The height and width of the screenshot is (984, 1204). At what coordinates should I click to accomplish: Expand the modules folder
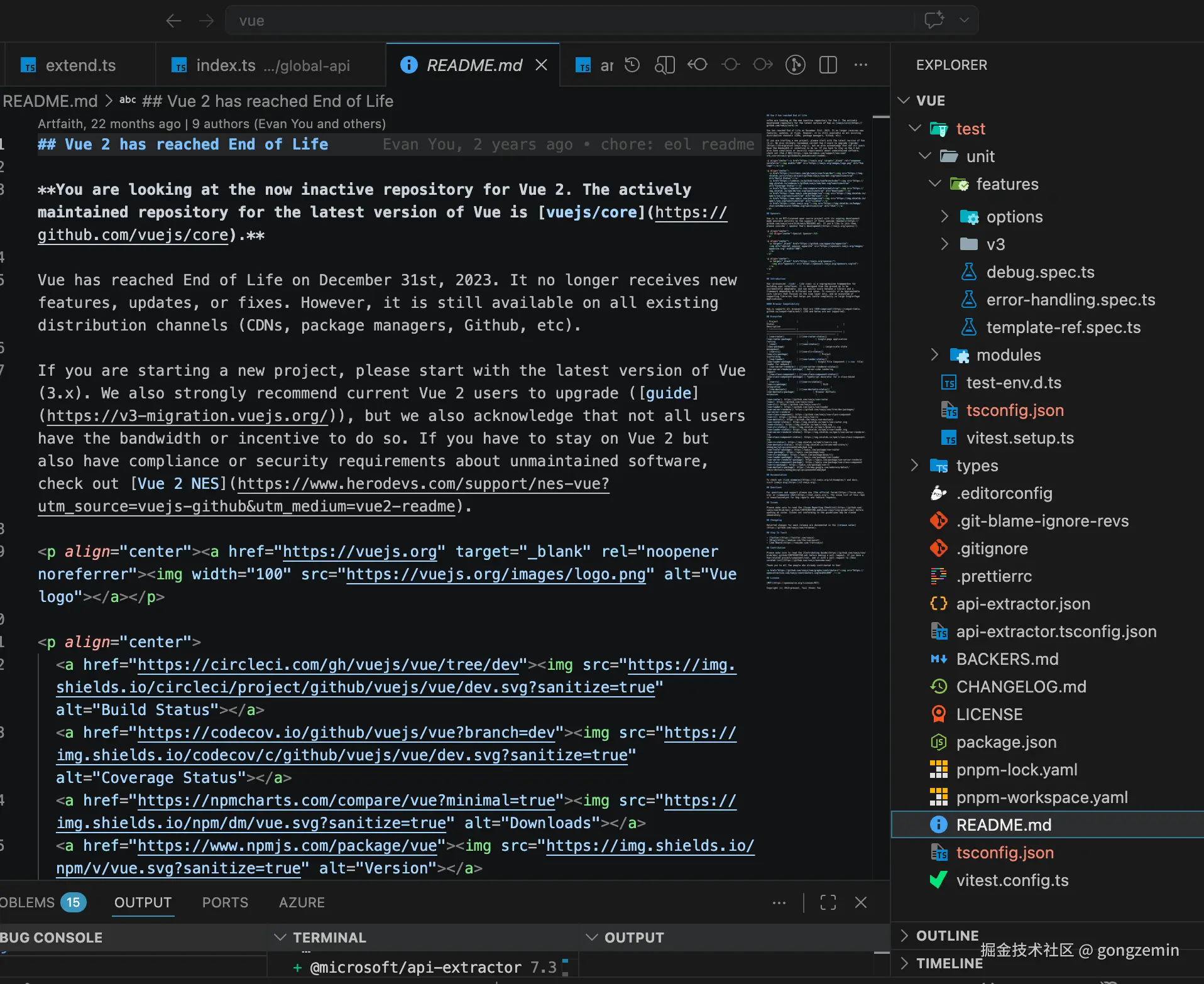click(x=935, y=355)
